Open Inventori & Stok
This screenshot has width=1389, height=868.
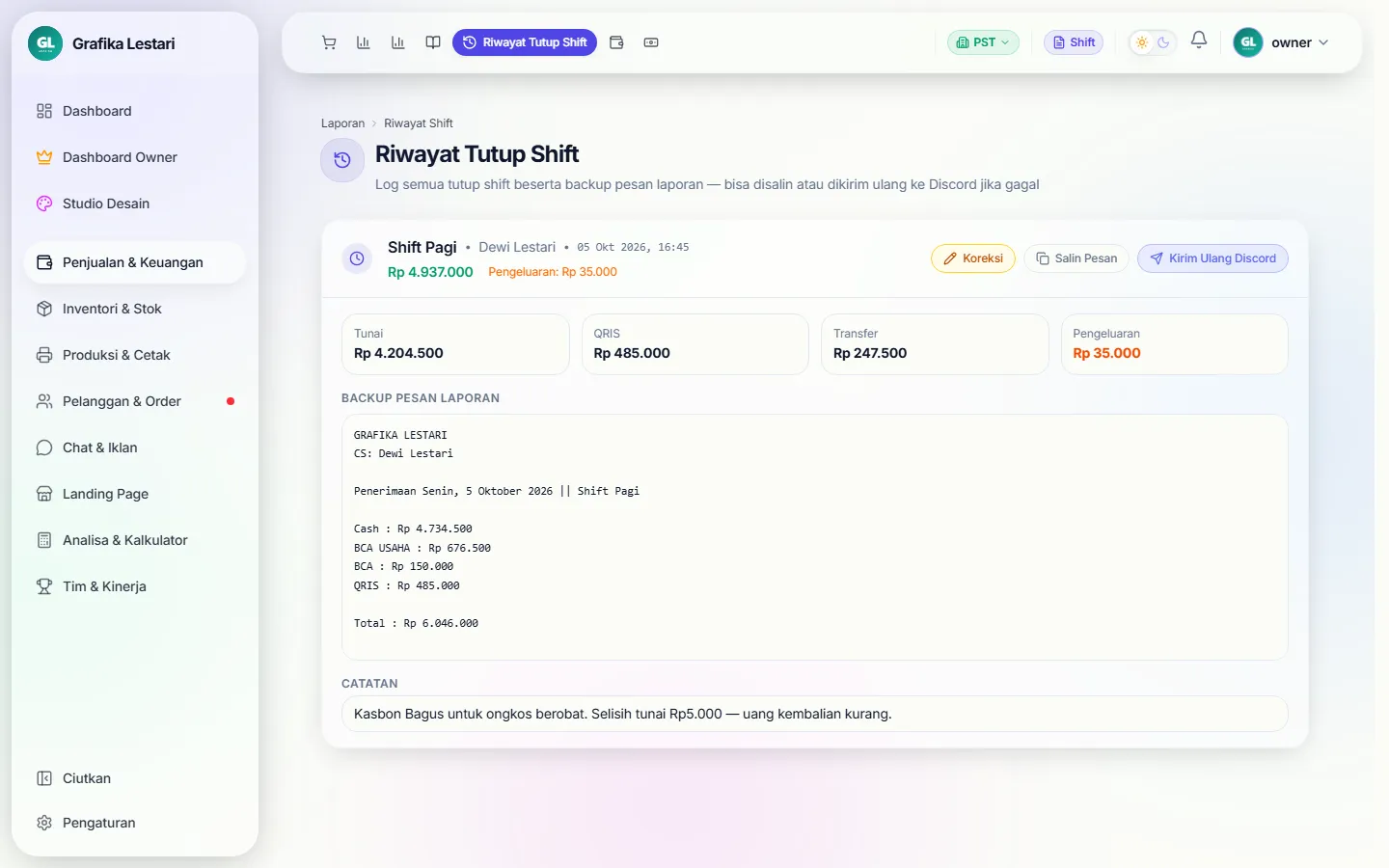135,309
